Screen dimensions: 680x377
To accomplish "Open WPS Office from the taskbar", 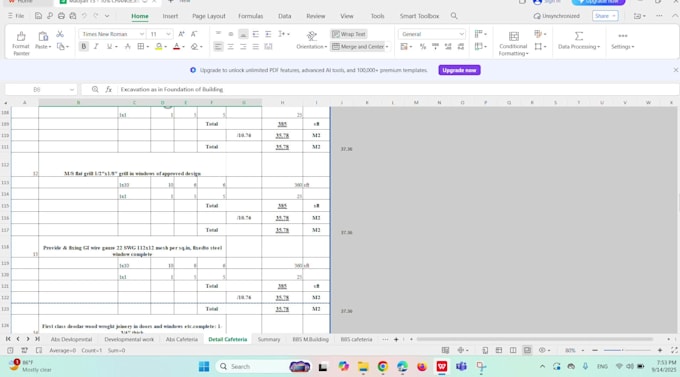I will click(441, 367).
